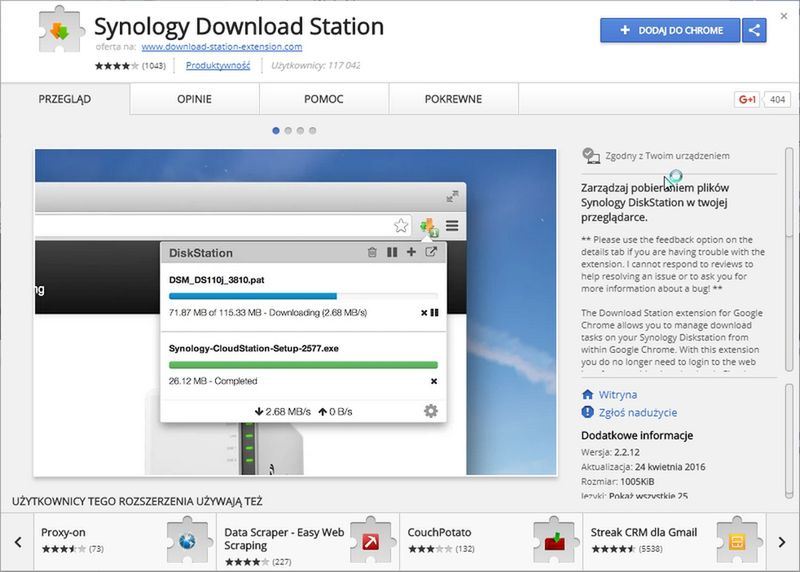Select fourth screenshot carousel dot

313,131
